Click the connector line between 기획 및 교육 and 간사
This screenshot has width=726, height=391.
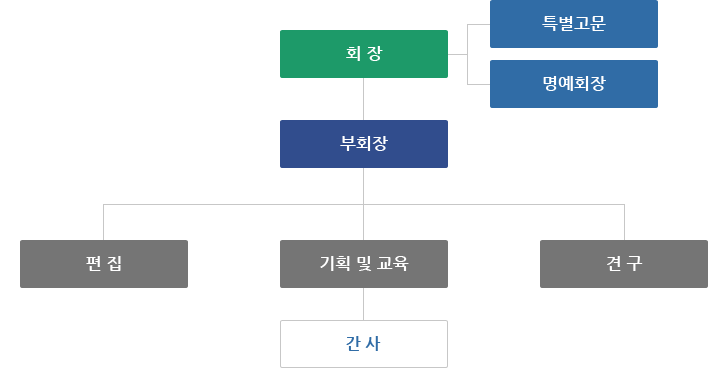[x=363, y=304]
